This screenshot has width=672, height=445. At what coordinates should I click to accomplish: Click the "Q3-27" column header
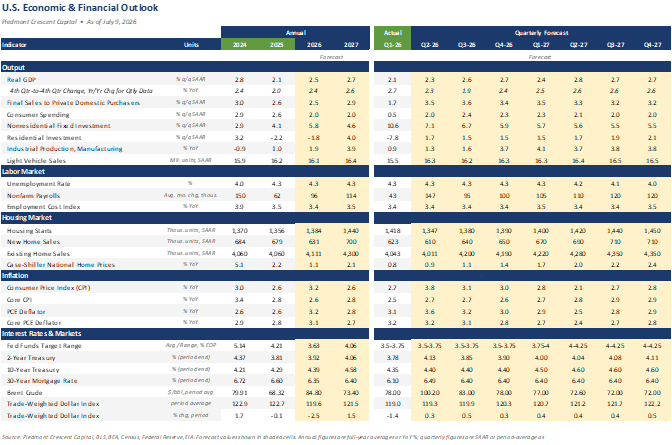(x=615, y=45)
